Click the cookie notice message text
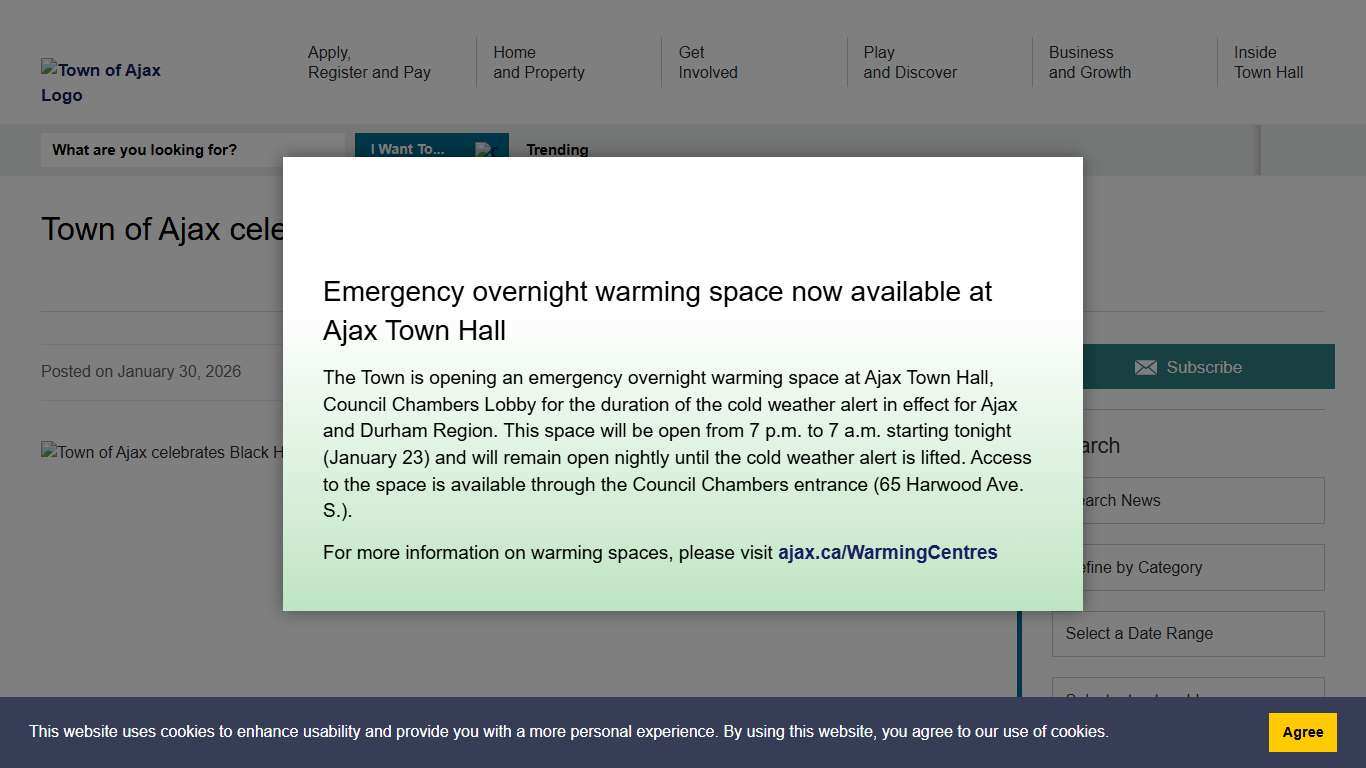This screenshot has height=768, width=1366. tap(568, 732)
